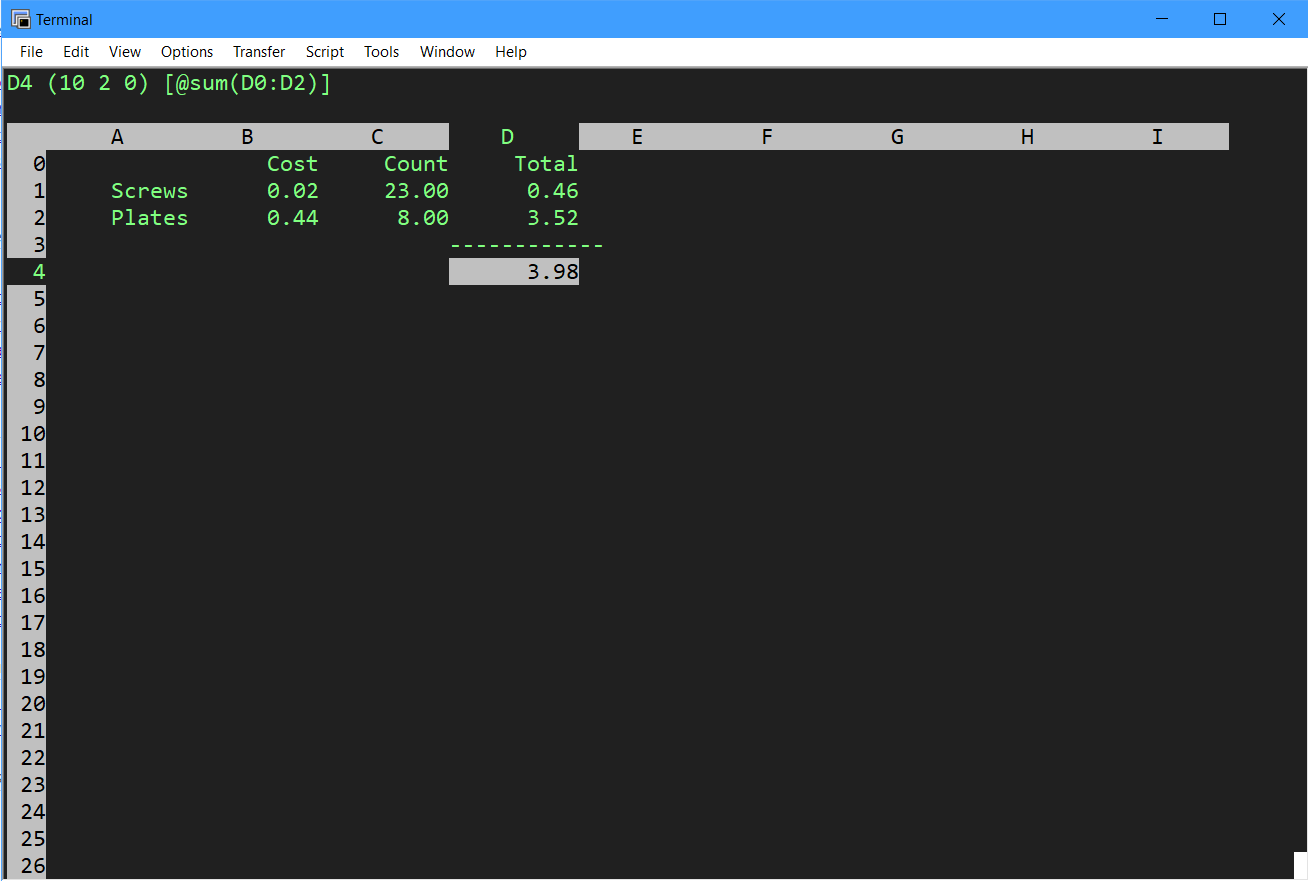1308x881 pixels.
Task: Click the scrollbar thumb at bottom right
Action: pos(1300,865)
